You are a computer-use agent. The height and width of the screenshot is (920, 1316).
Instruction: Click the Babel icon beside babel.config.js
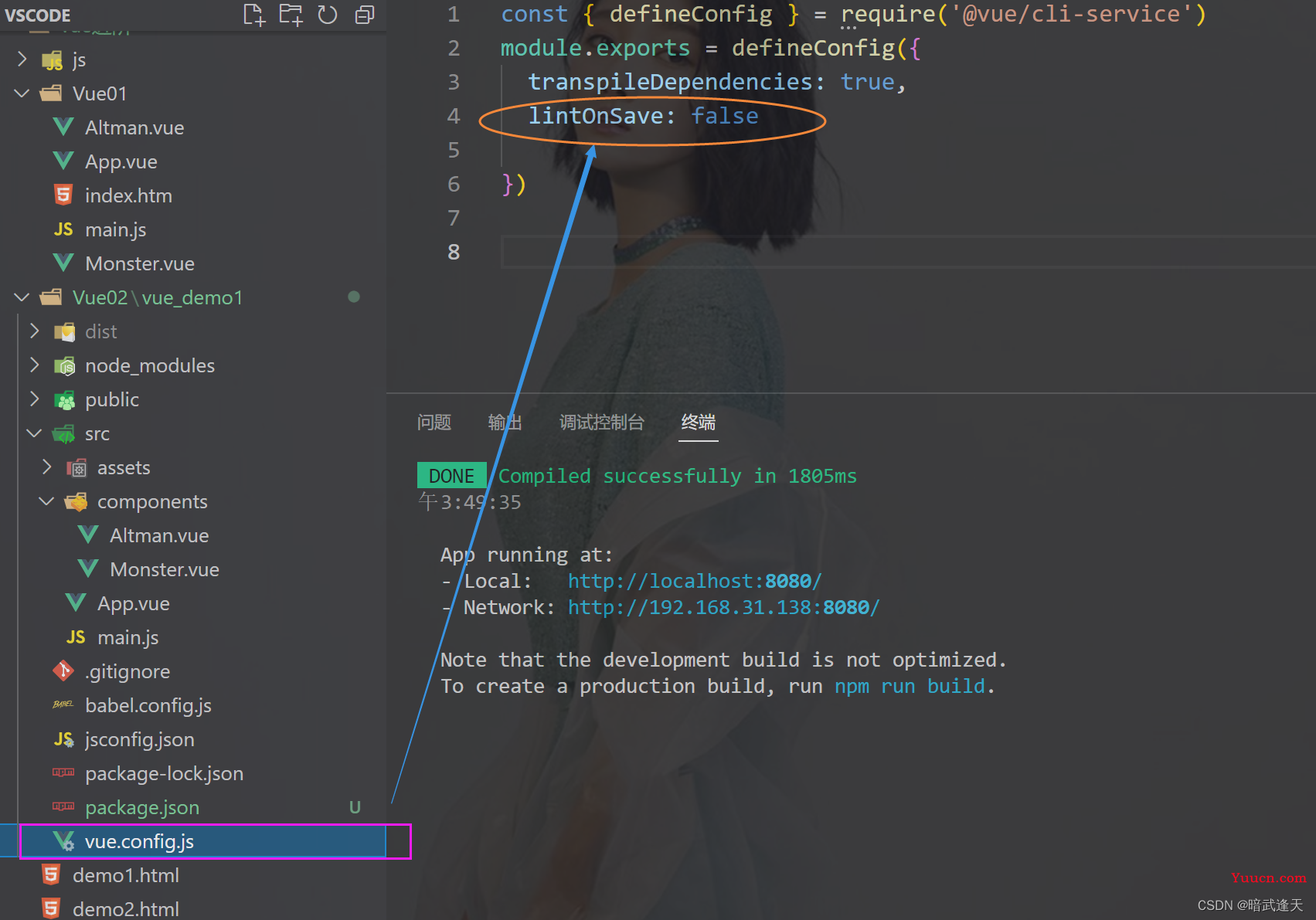(63, 704)
